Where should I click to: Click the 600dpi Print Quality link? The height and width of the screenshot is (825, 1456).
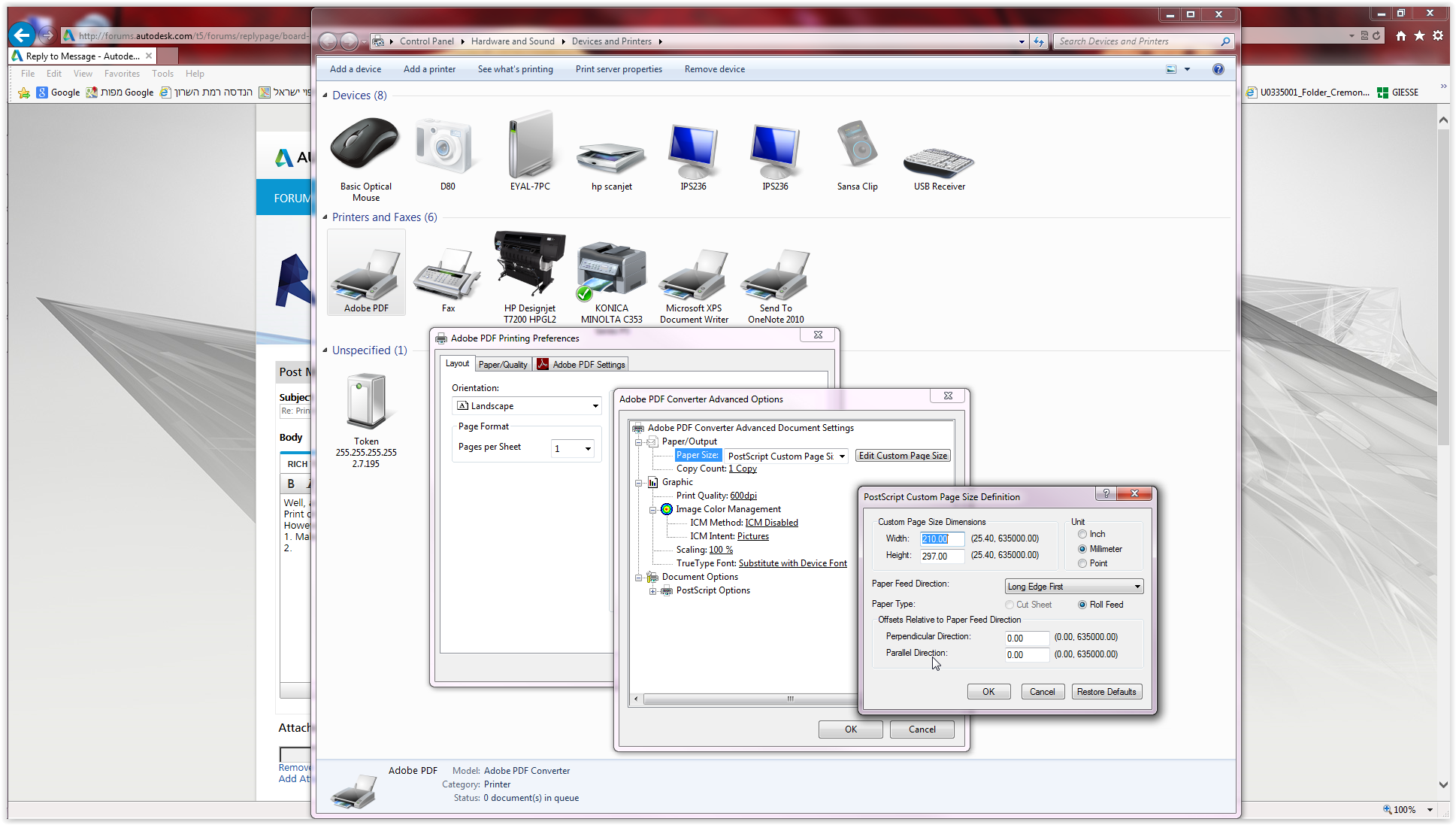point(743,496)
